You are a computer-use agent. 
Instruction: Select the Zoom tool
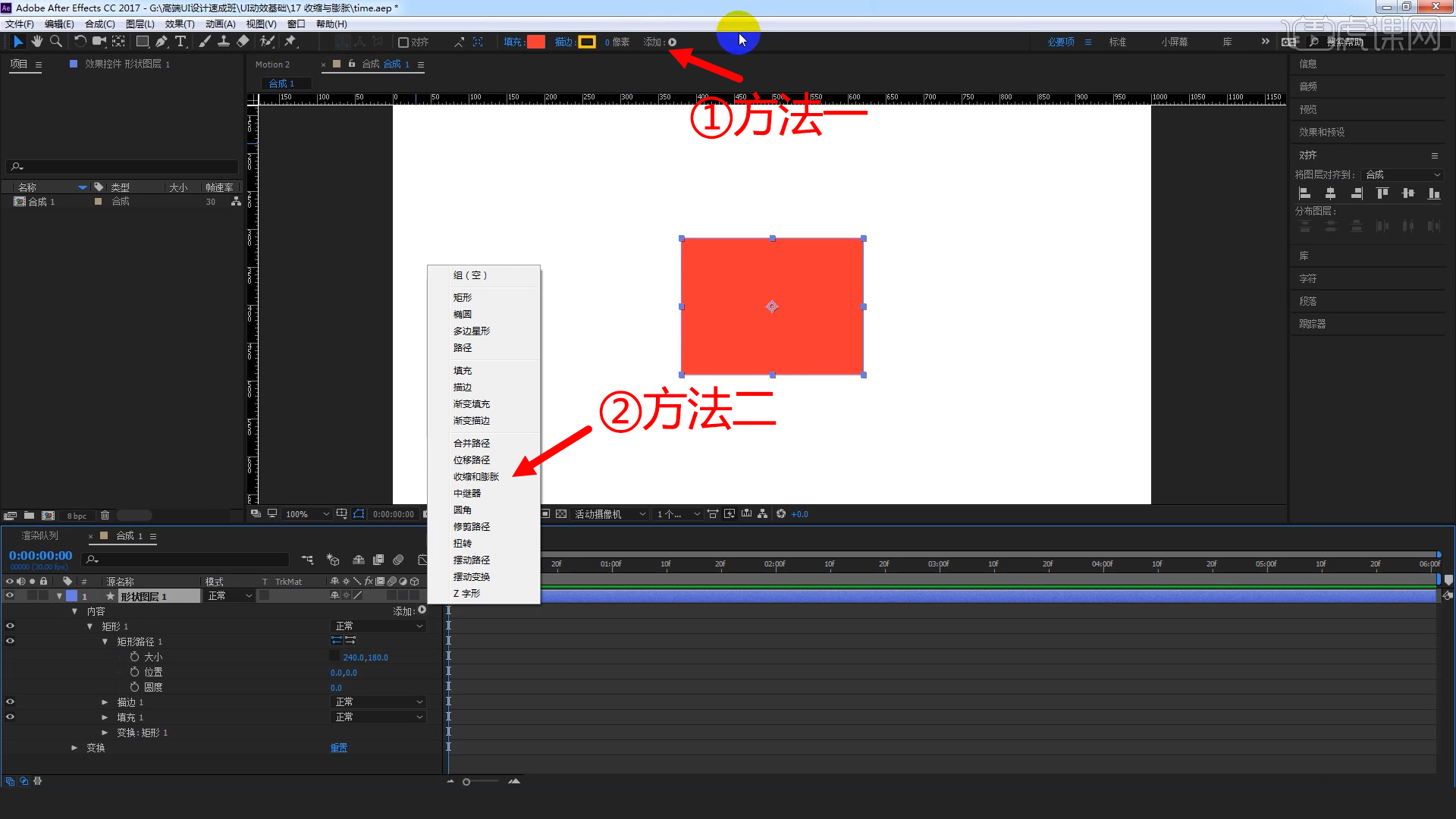(55, 42)
